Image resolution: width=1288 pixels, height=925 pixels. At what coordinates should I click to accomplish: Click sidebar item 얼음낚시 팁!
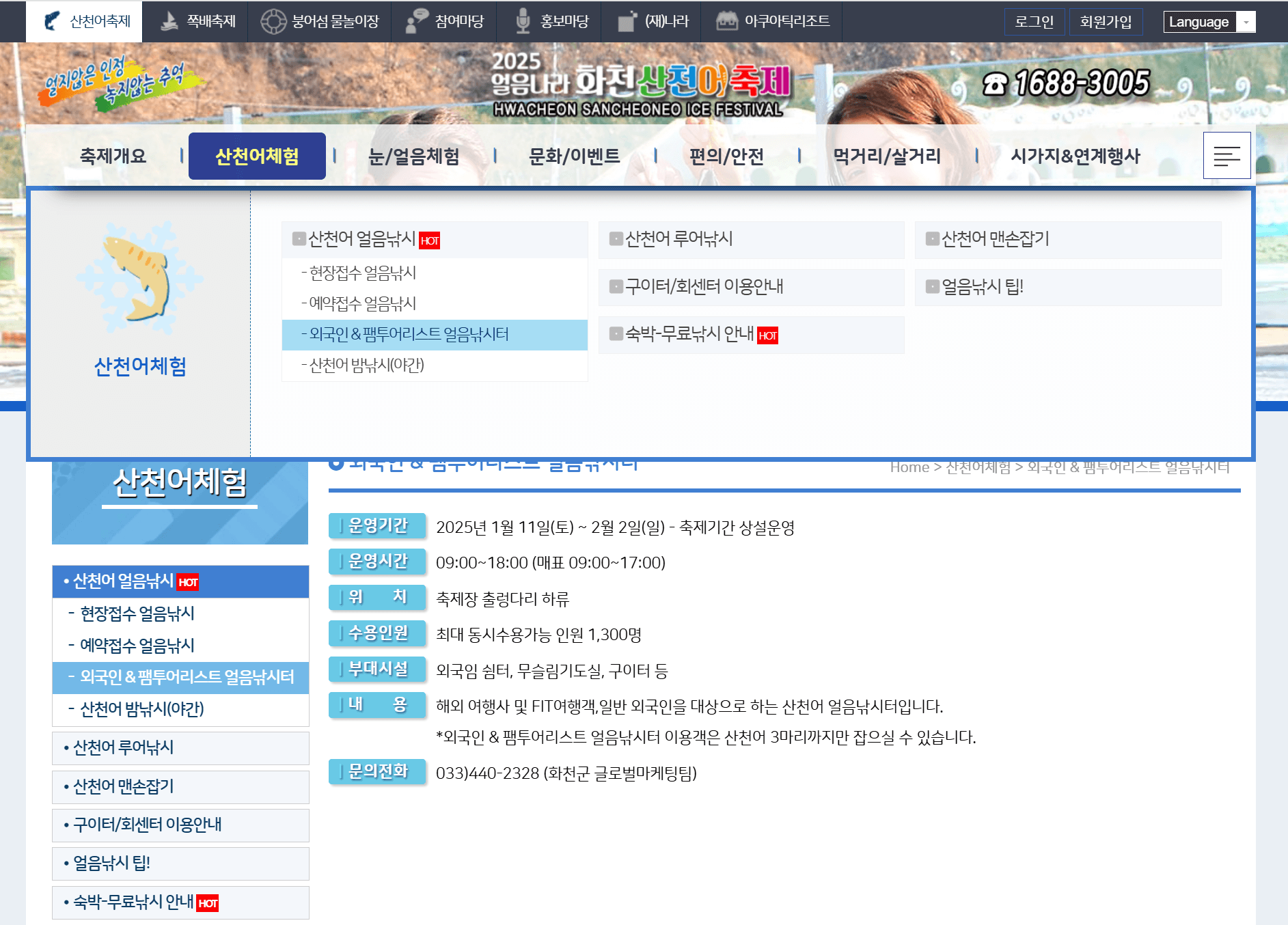[180, 864]
